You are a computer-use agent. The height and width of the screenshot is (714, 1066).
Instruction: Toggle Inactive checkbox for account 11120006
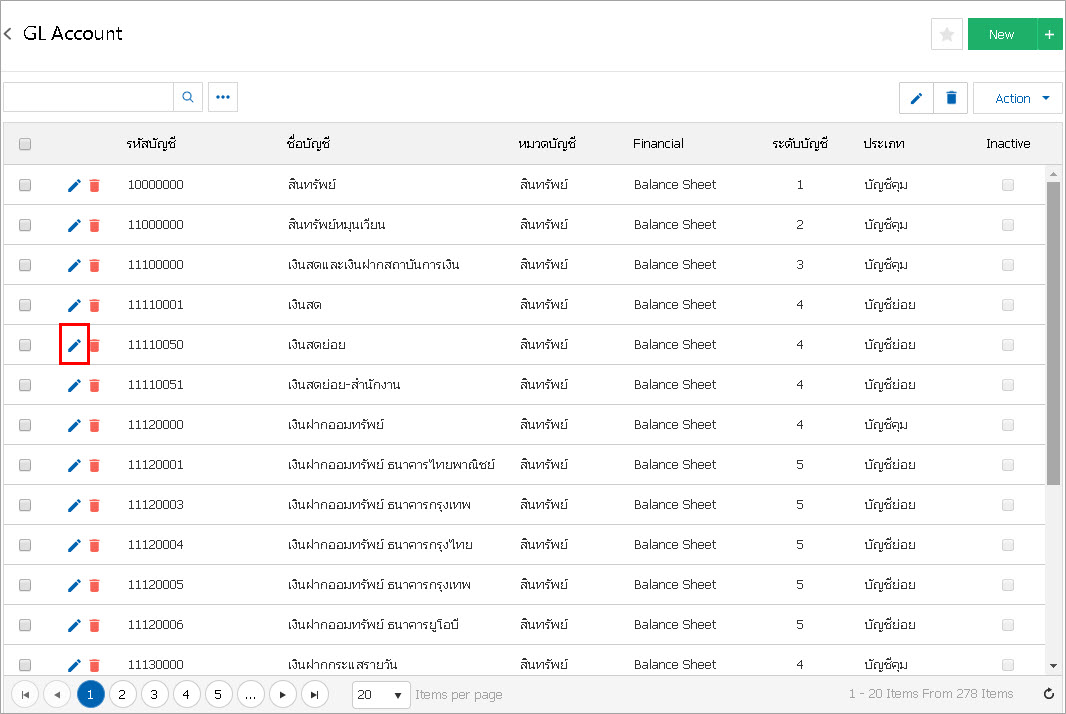(x=1008, y=625)
